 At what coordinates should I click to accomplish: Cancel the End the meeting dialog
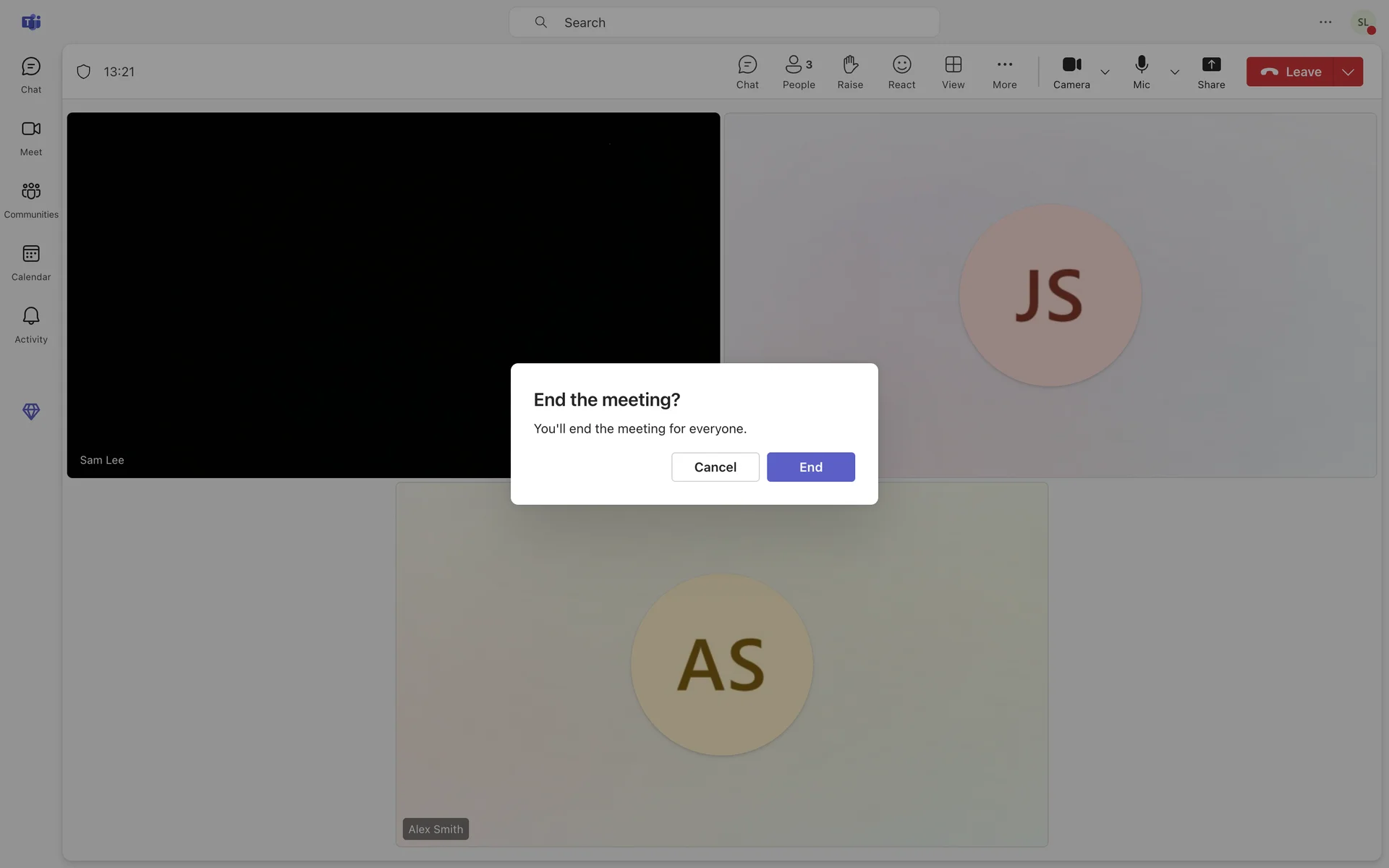coord(715,467)
